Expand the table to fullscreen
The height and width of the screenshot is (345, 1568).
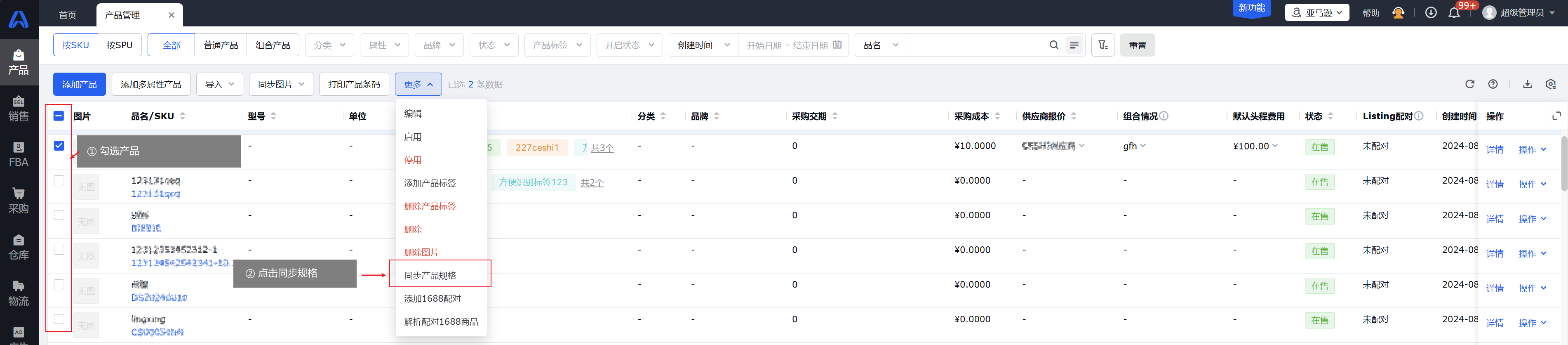pos(1556,116)
